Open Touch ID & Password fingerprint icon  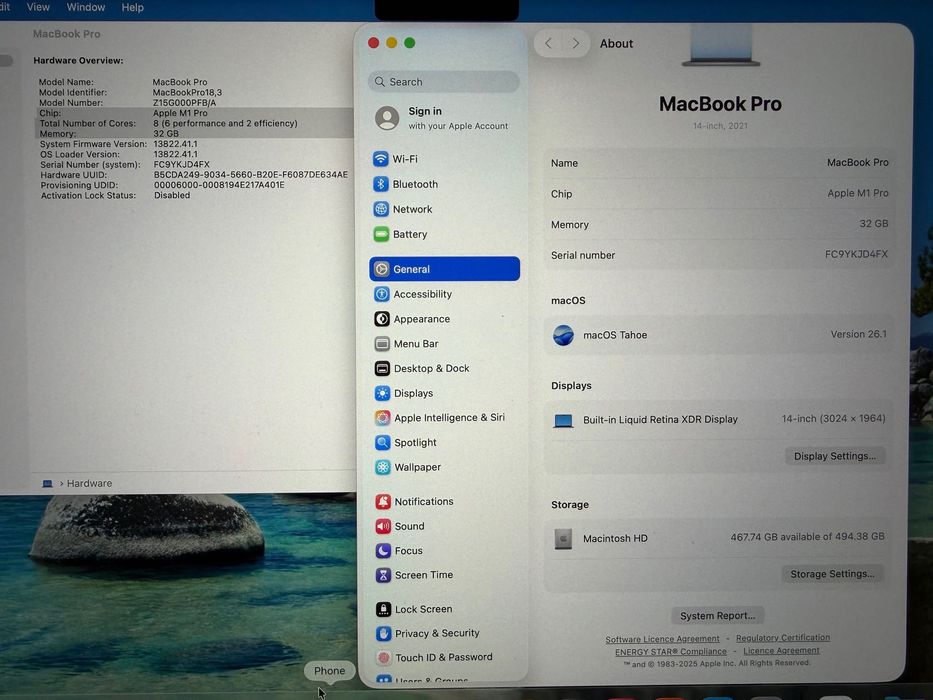click(x=384, y=657)
